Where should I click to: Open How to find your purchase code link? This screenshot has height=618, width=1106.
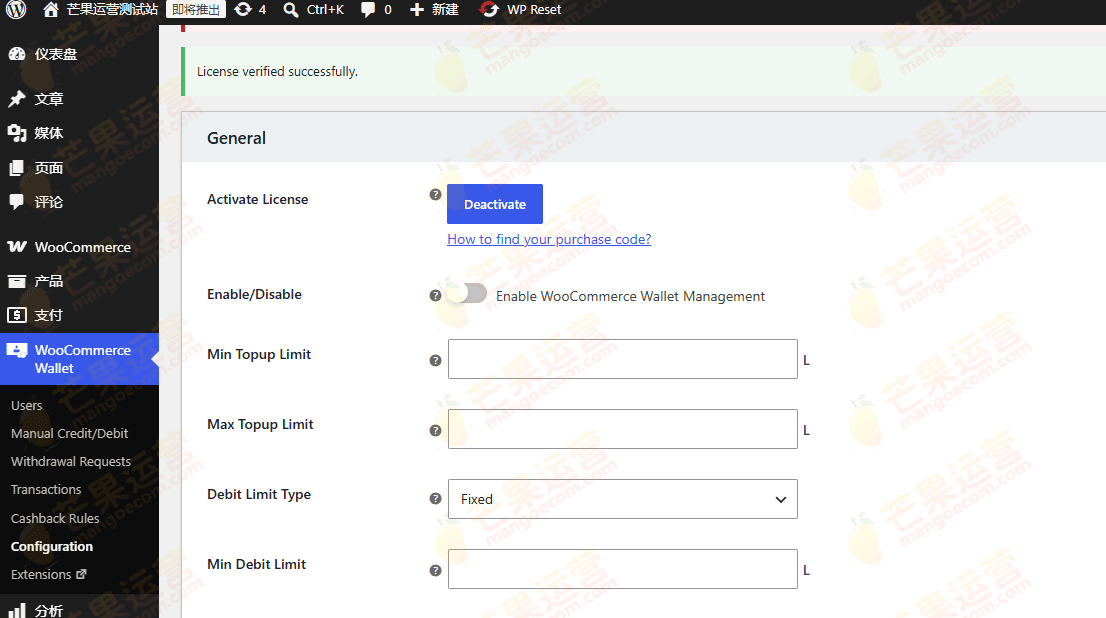click(549, 239)
